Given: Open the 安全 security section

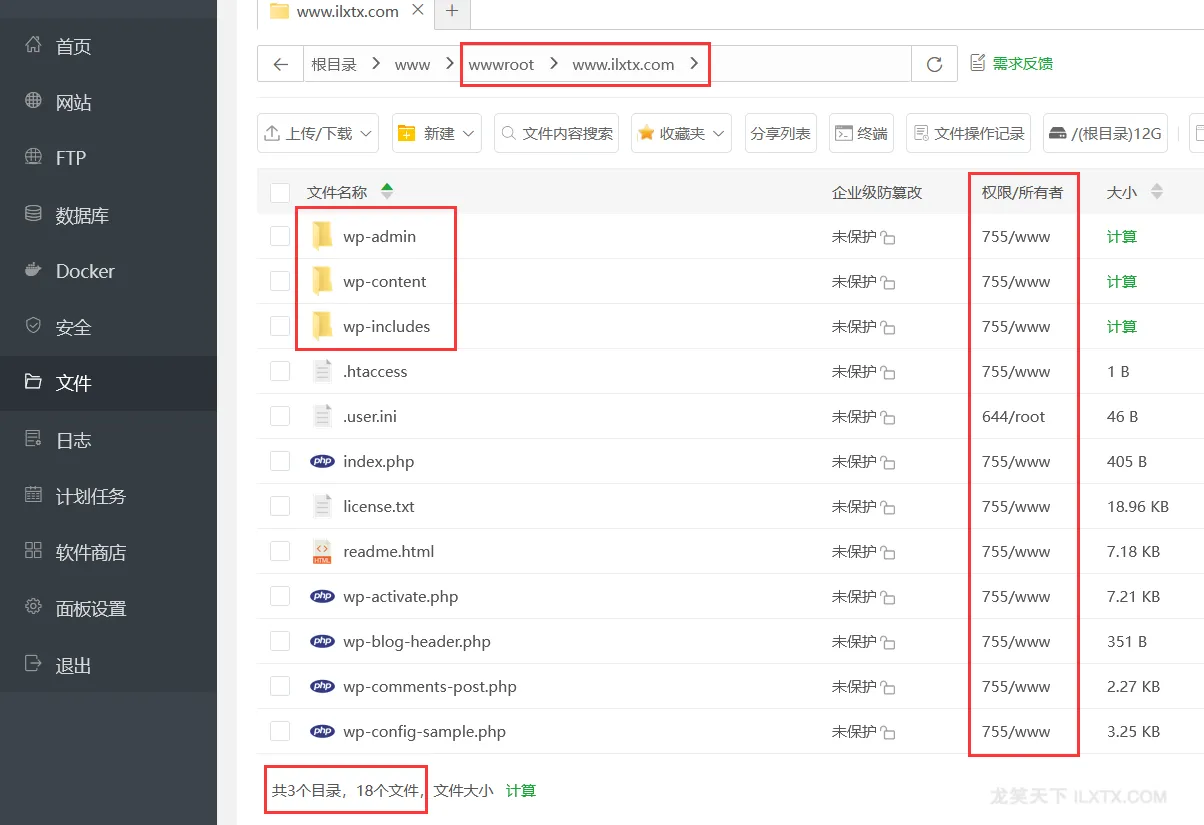Looking at the screenshot, I should 108,327.
